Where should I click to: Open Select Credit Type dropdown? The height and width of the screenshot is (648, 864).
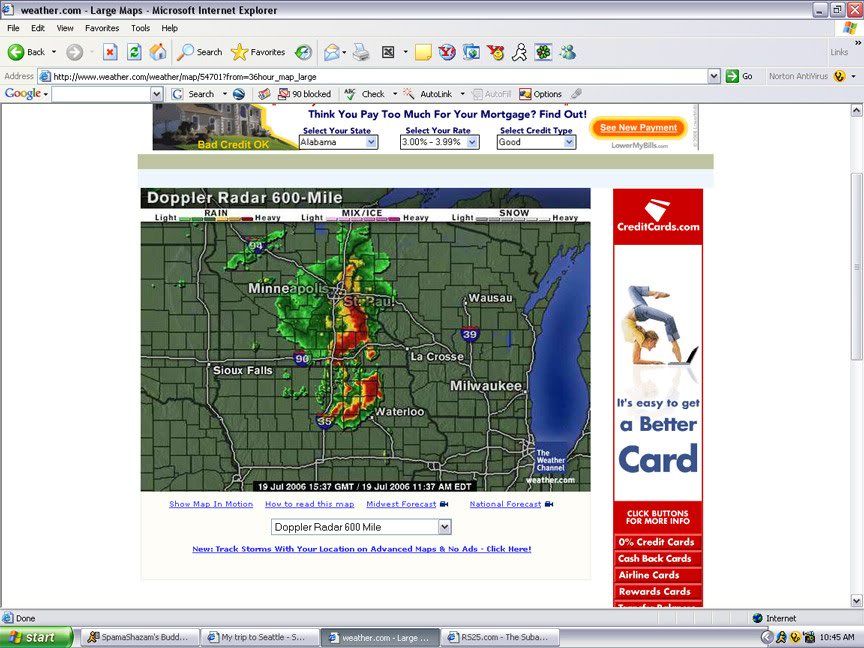click(536, 142)
